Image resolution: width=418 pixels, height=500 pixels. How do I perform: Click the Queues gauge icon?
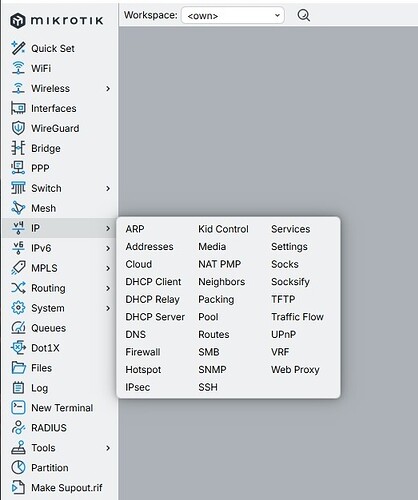(18, 328)
